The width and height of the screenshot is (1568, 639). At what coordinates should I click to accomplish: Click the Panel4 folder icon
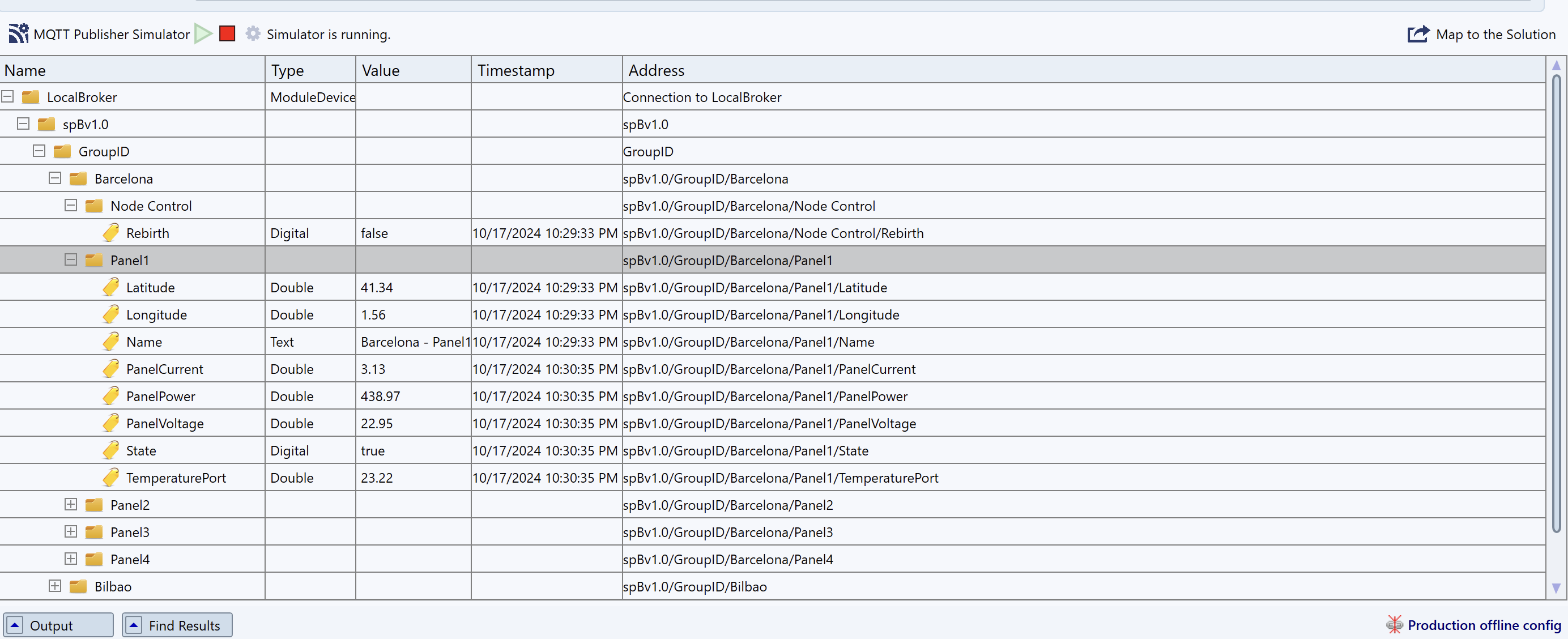point(93,559)
